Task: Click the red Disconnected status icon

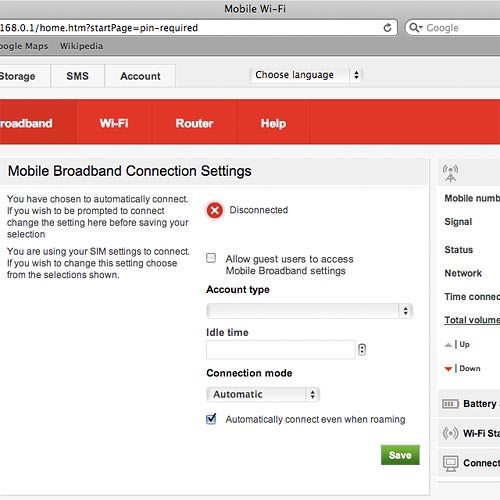Action: (215, 210)
